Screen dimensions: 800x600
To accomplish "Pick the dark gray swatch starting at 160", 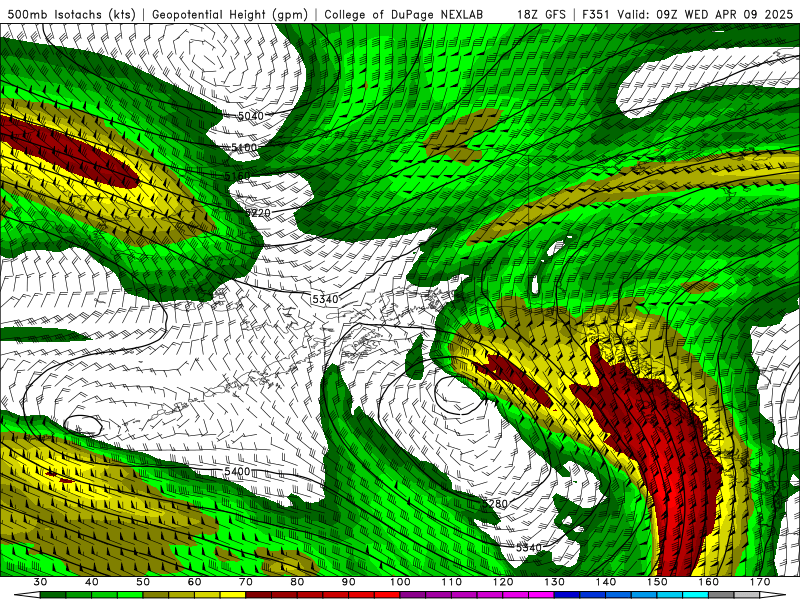I will [721, 595].
